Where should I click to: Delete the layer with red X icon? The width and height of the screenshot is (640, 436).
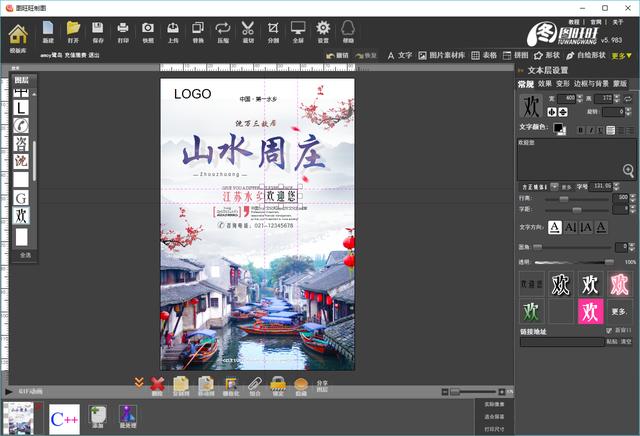tap(157, 386)
